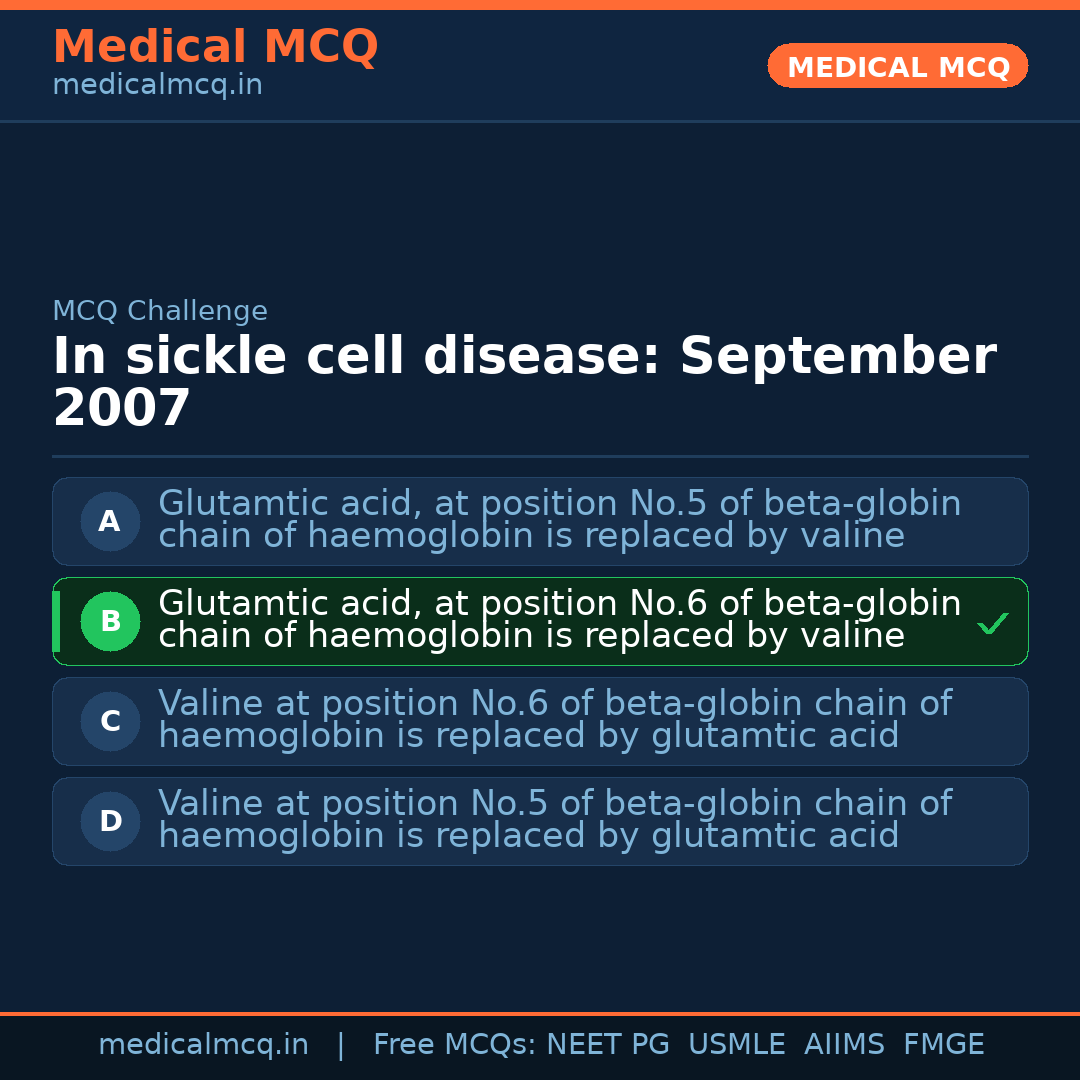Open the medicalmcq.in link in the footer
The image size is (1080, 1080).
click(x=203, y=1045)
